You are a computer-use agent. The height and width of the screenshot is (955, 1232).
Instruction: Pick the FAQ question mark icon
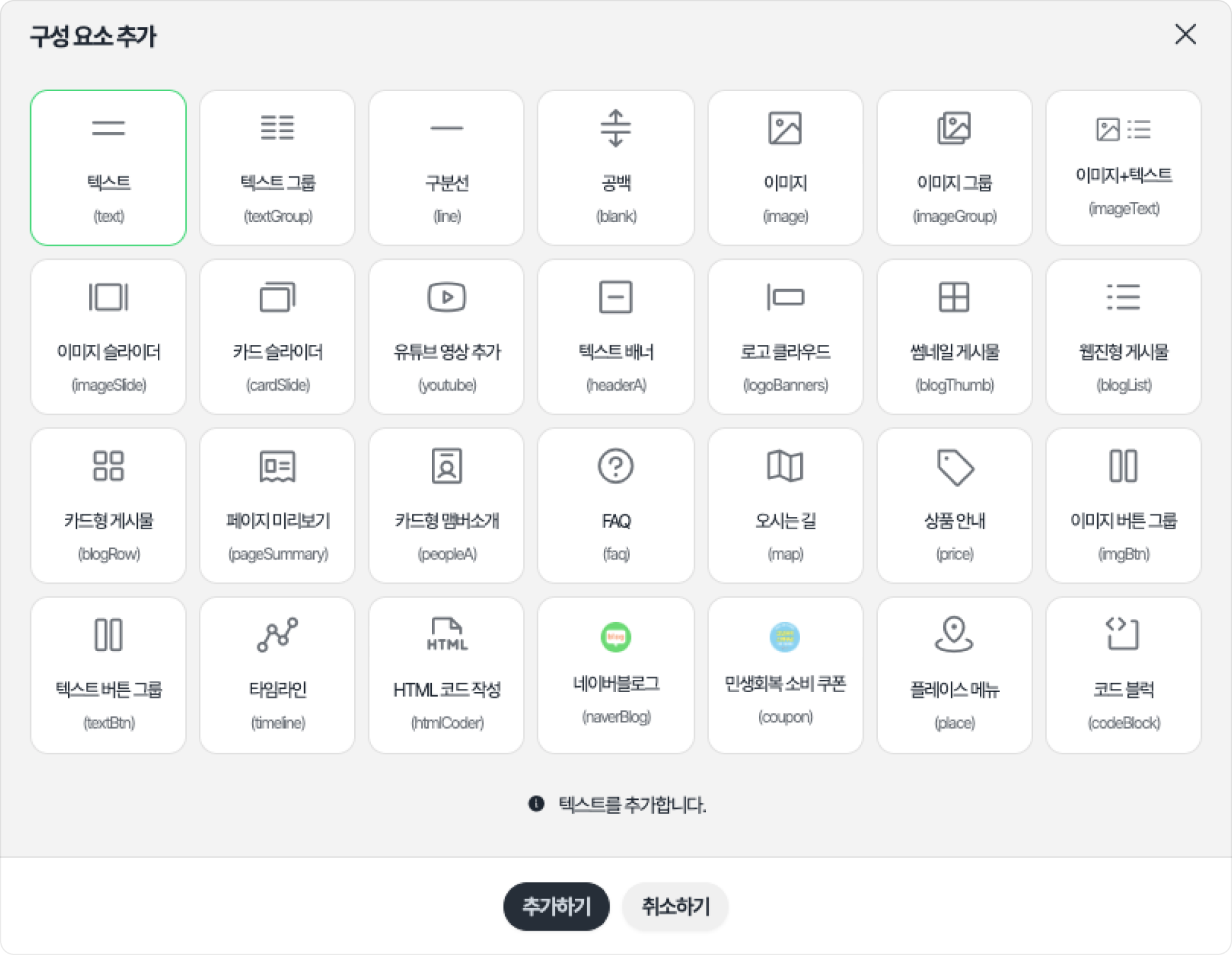click(615, 466)
